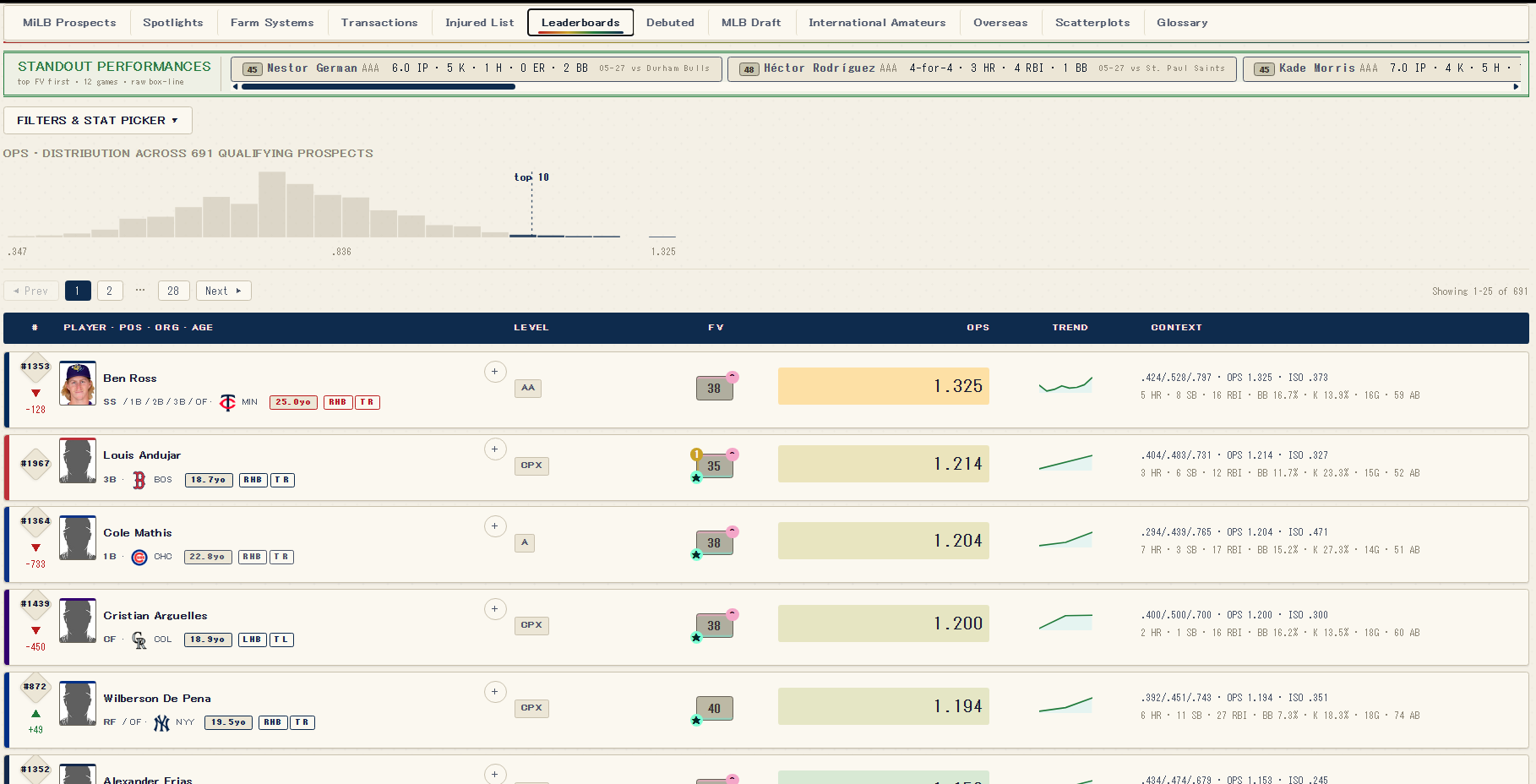Switch to the MLB Draft tab
The image size is (1536, 784).
click(751, 23)
